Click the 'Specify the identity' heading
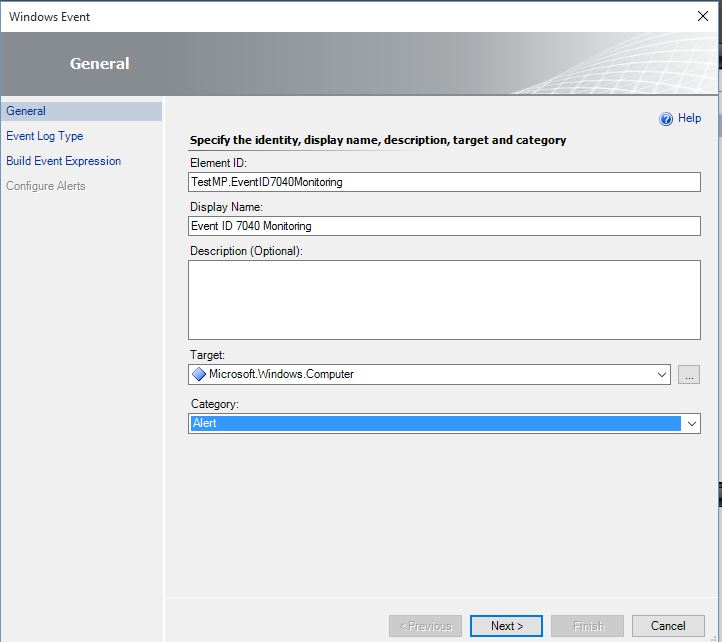This screenshot has height=642, width=722. (x=378, y=140)
